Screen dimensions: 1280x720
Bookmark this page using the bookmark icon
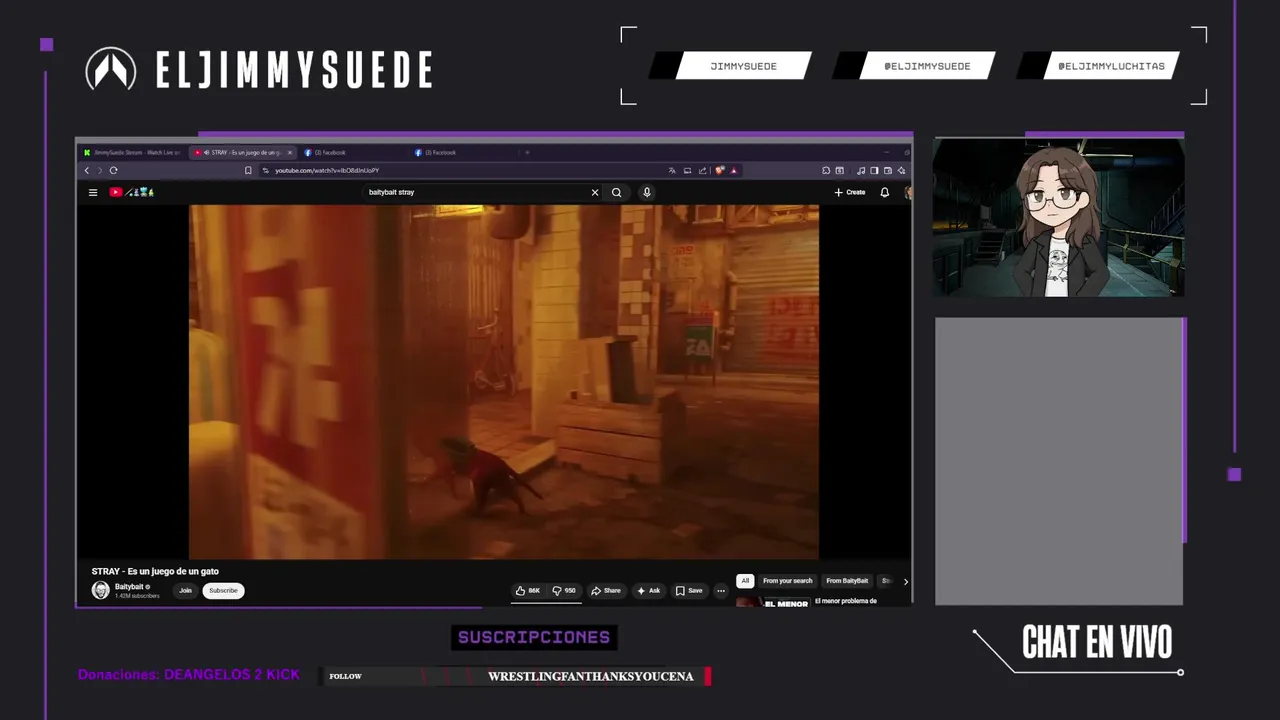[248, 170]
